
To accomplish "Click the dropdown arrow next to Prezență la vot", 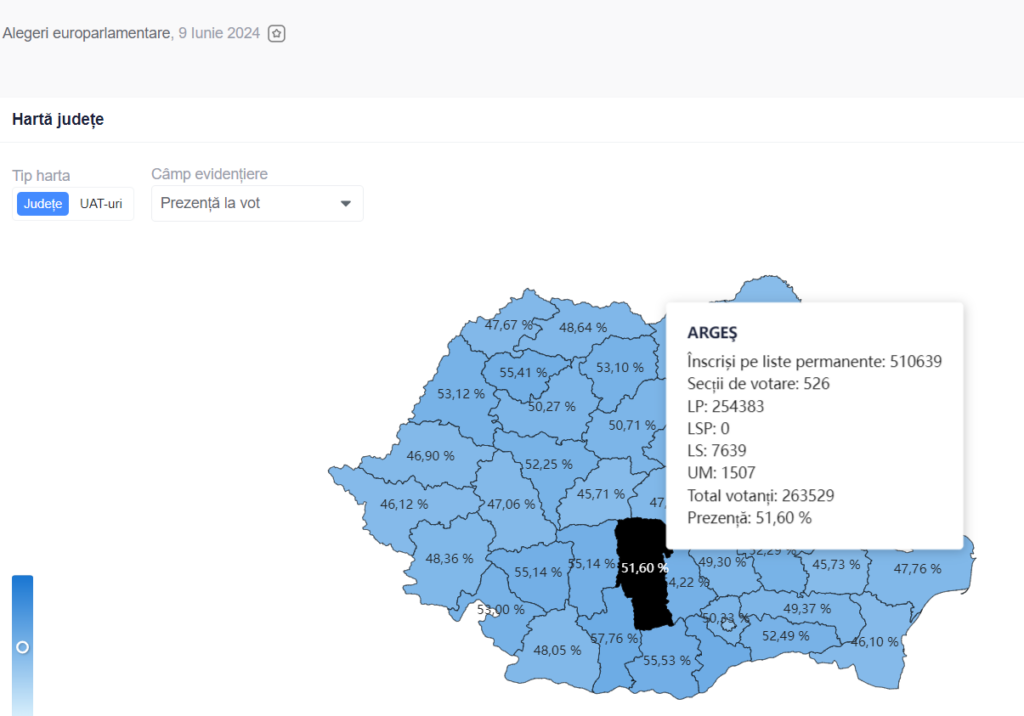I will click(346, 203).
